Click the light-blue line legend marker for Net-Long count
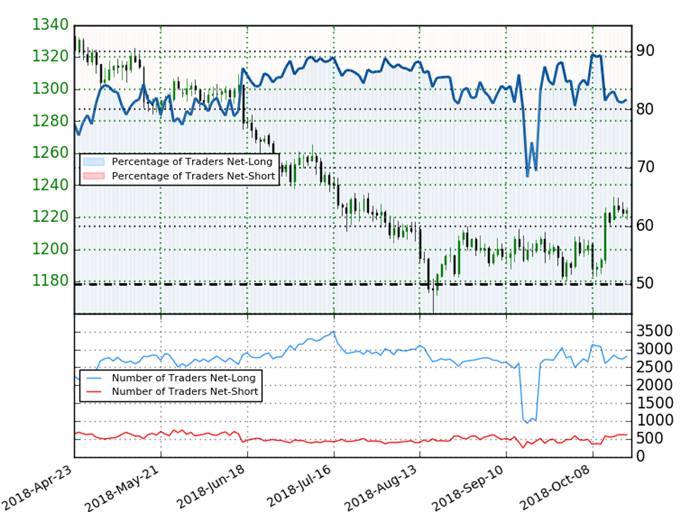 click(94, 378)
